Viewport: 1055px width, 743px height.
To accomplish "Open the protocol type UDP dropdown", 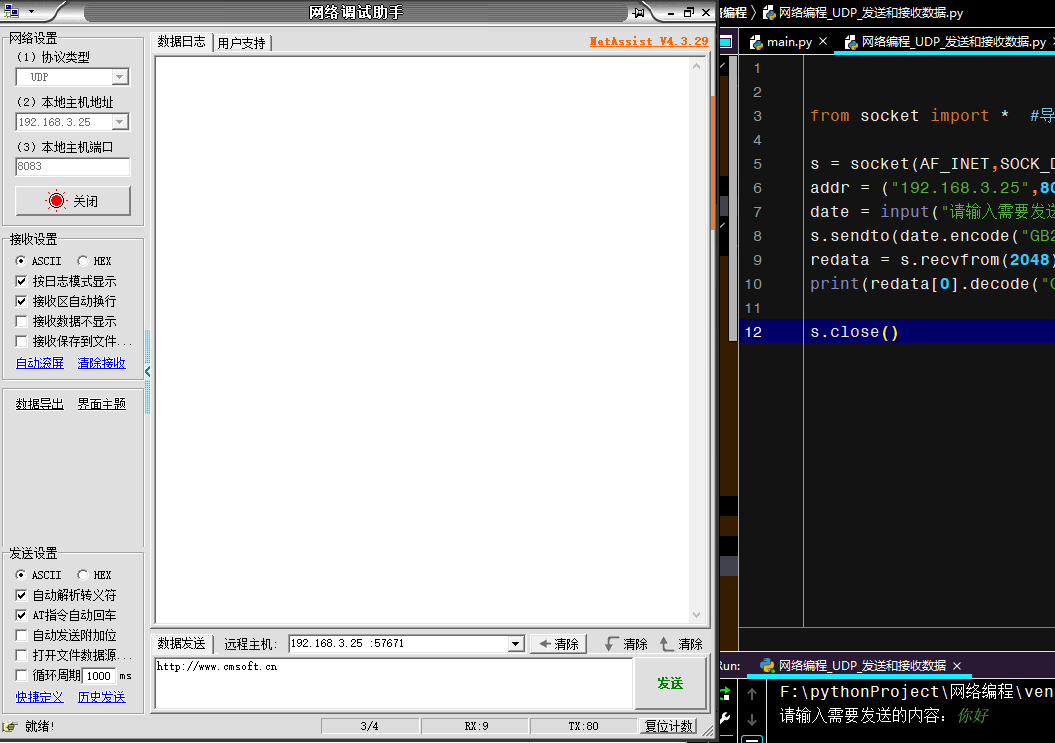I will pyautogui.click(x=120, y=77).
